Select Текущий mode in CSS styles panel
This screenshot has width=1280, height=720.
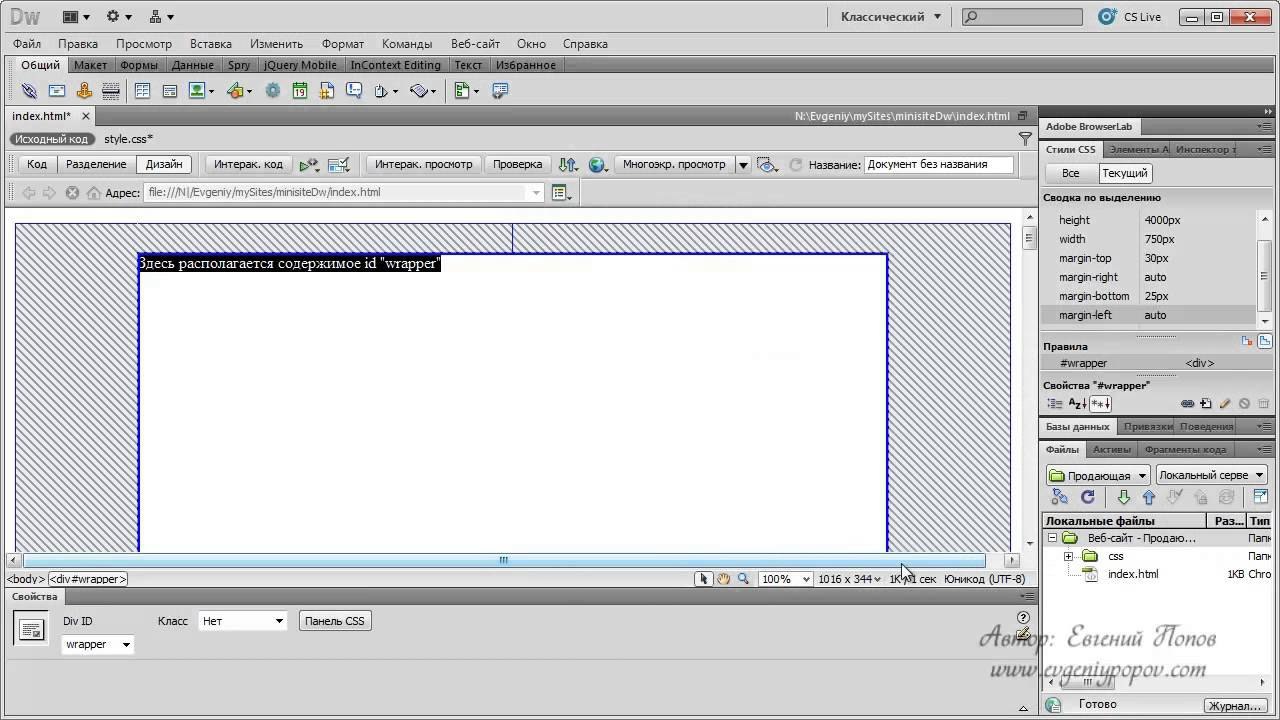click(1125, 173)
